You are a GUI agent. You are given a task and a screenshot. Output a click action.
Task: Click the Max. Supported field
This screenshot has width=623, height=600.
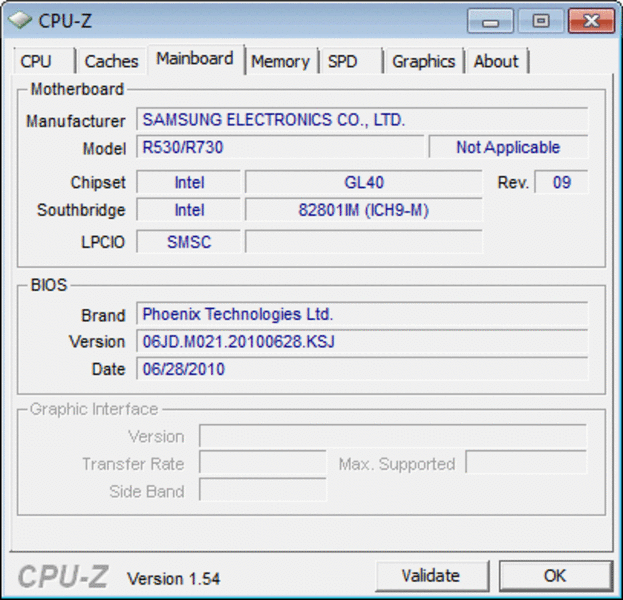(526, 463)
